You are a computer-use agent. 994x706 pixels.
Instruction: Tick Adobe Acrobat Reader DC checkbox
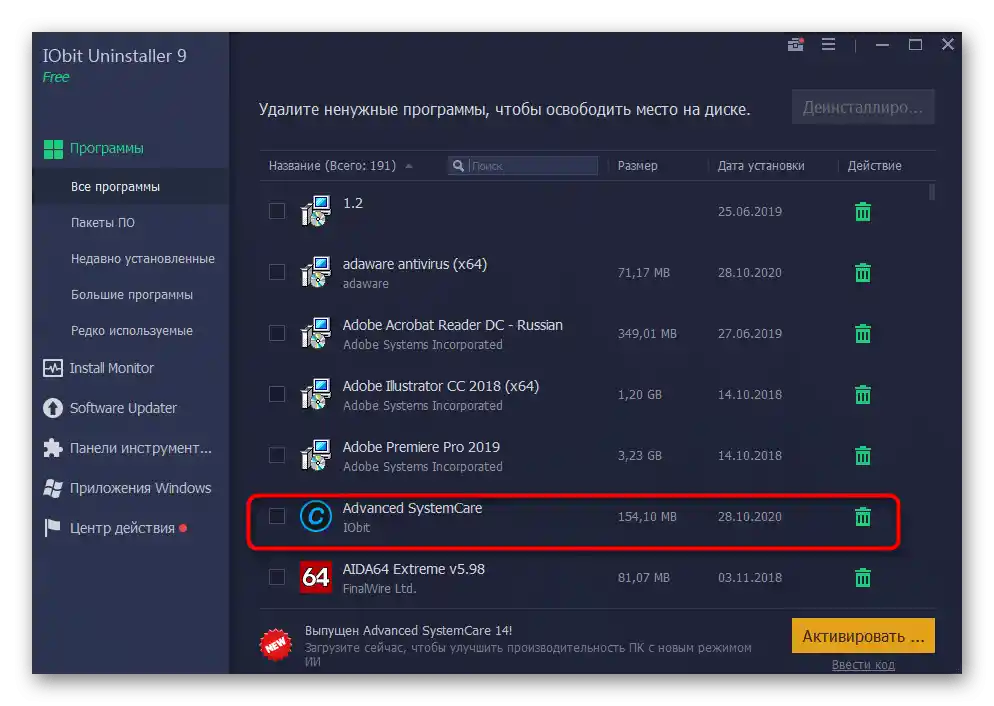(x=276, y=333)
